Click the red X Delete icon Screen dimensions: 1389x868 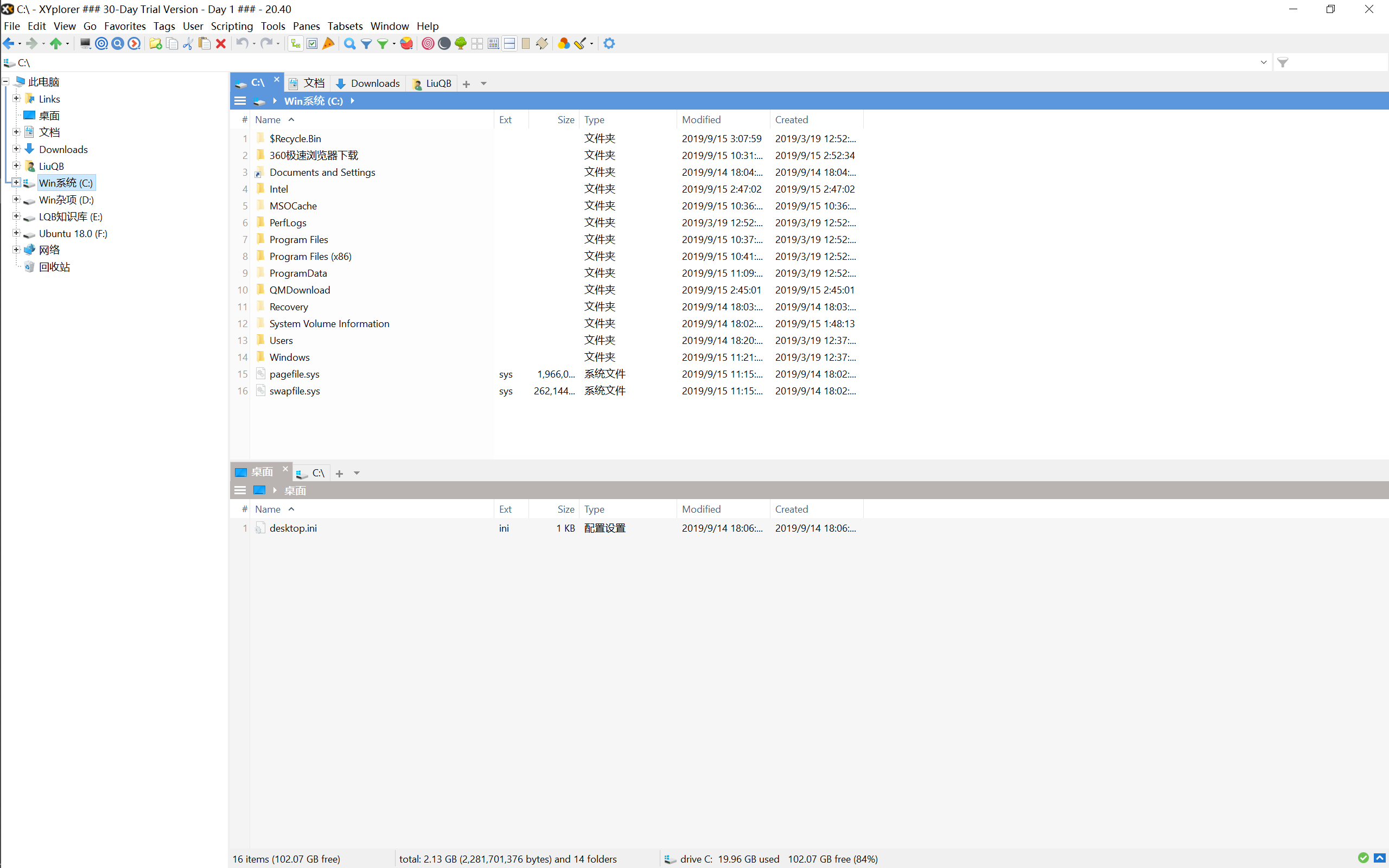(x=221, y=43)
